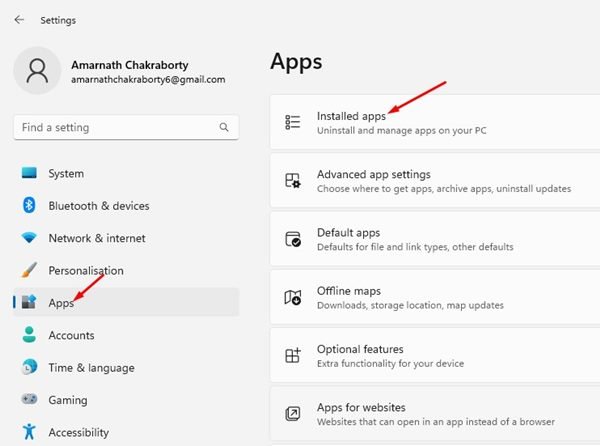Viewport: 600px width, 446px height.
Task: Click the Accounts person icon
Action: [29, 335]
